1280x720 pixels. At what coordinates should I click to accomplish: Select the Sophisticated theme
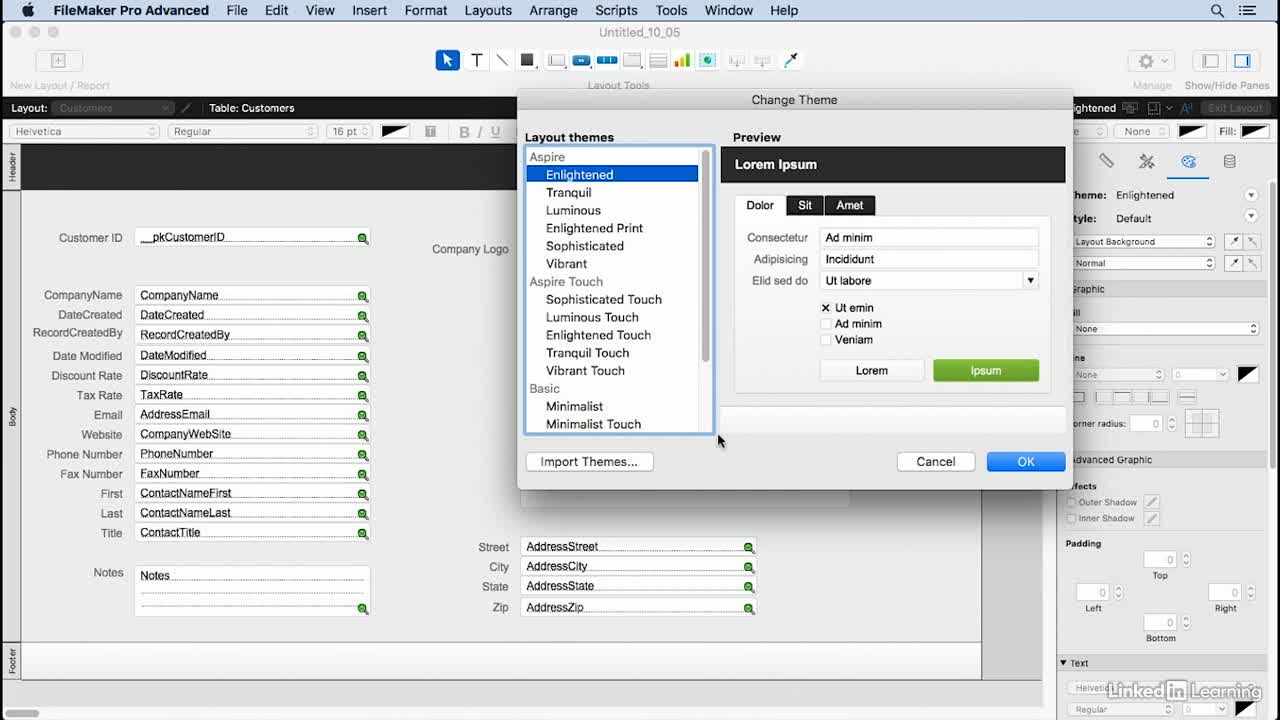click(585, 246)
